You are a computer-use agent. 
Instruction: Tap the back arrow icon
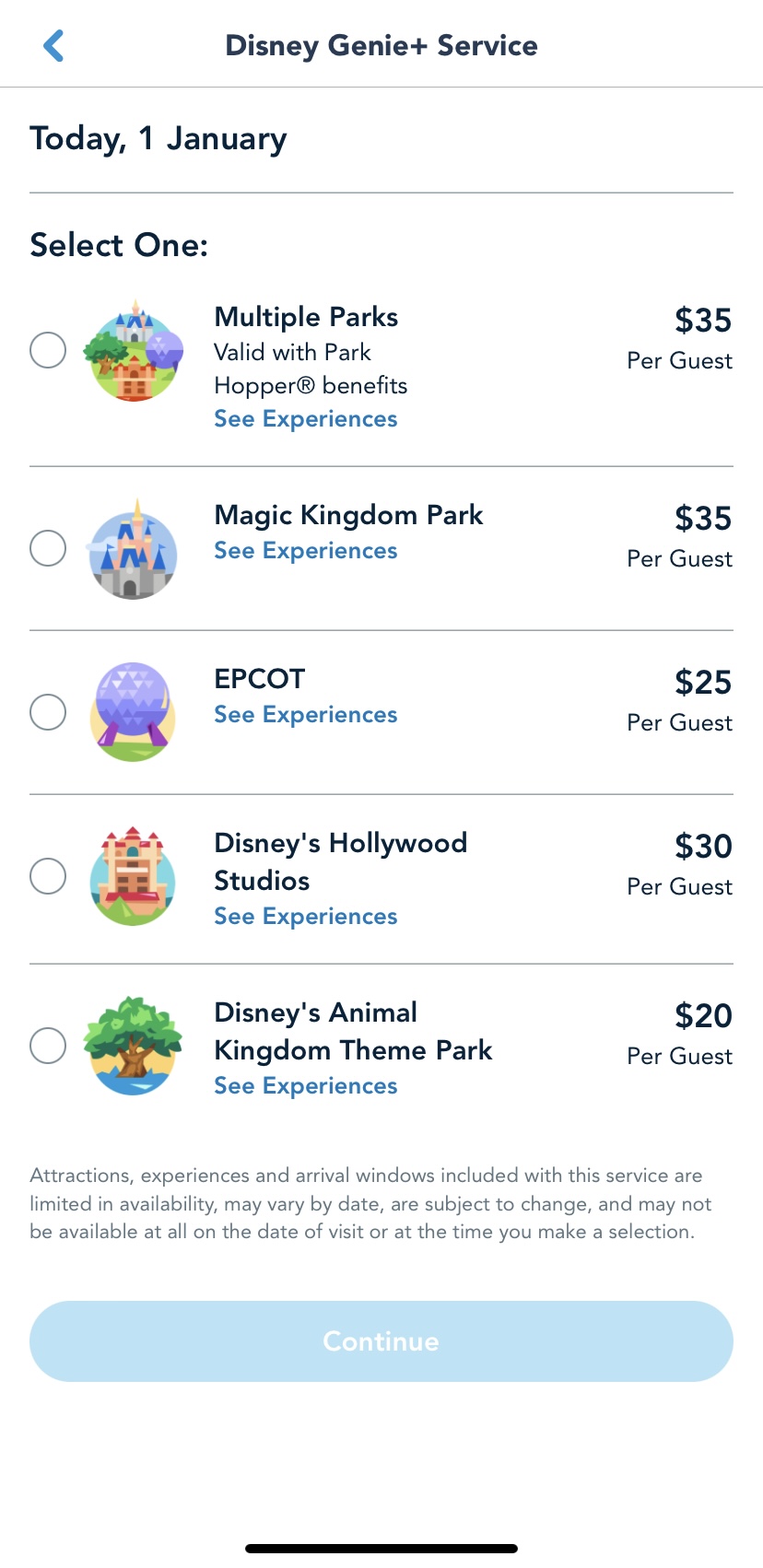click(53, 45)
